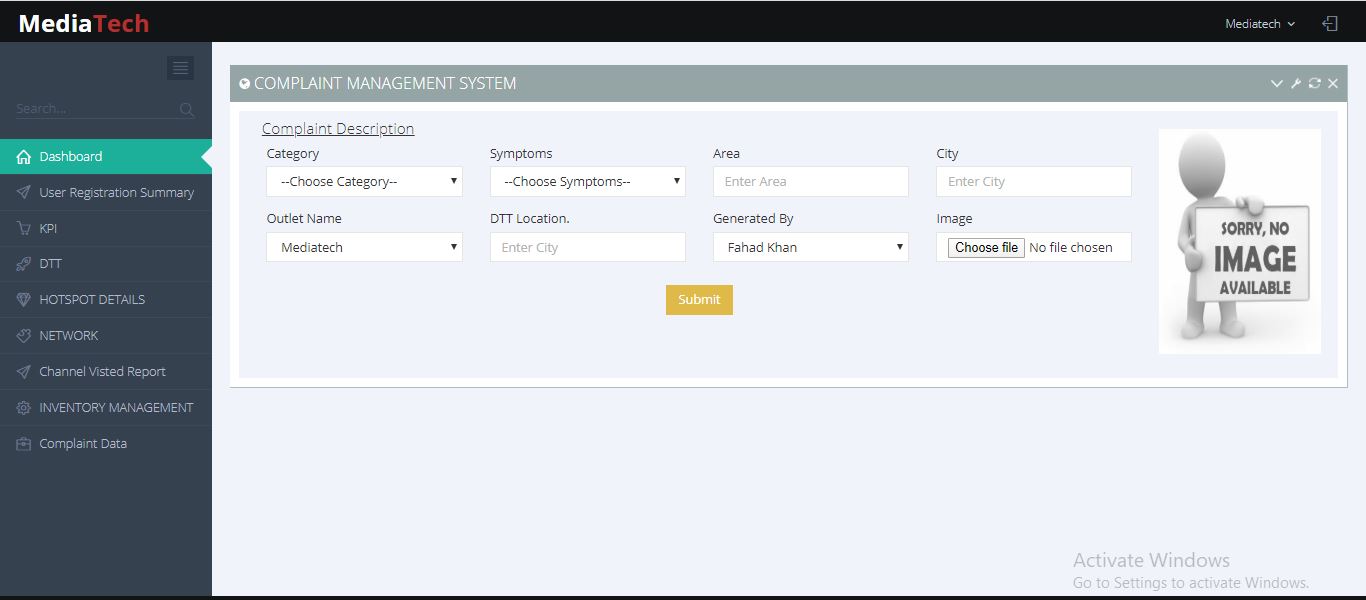This screenshot has height=600, width=1366.
Task: Click the Enter Area input field
Action: pos(810,182)
